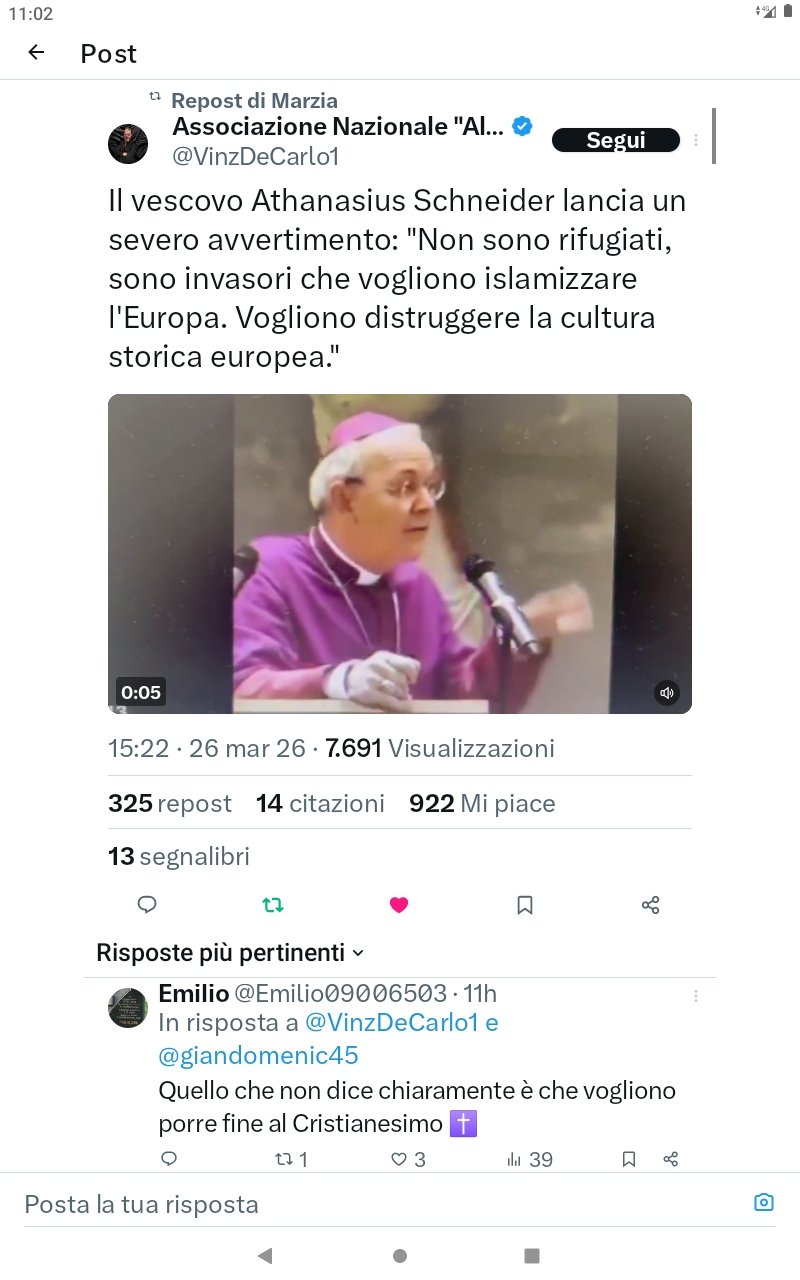
Task: Tap the reply bubble icon under the main post
Action: (x=147, y=905)
